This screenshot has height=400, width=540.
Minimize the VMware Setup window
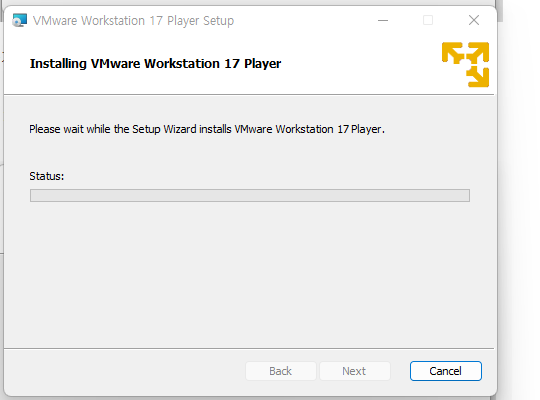[383, 20]
